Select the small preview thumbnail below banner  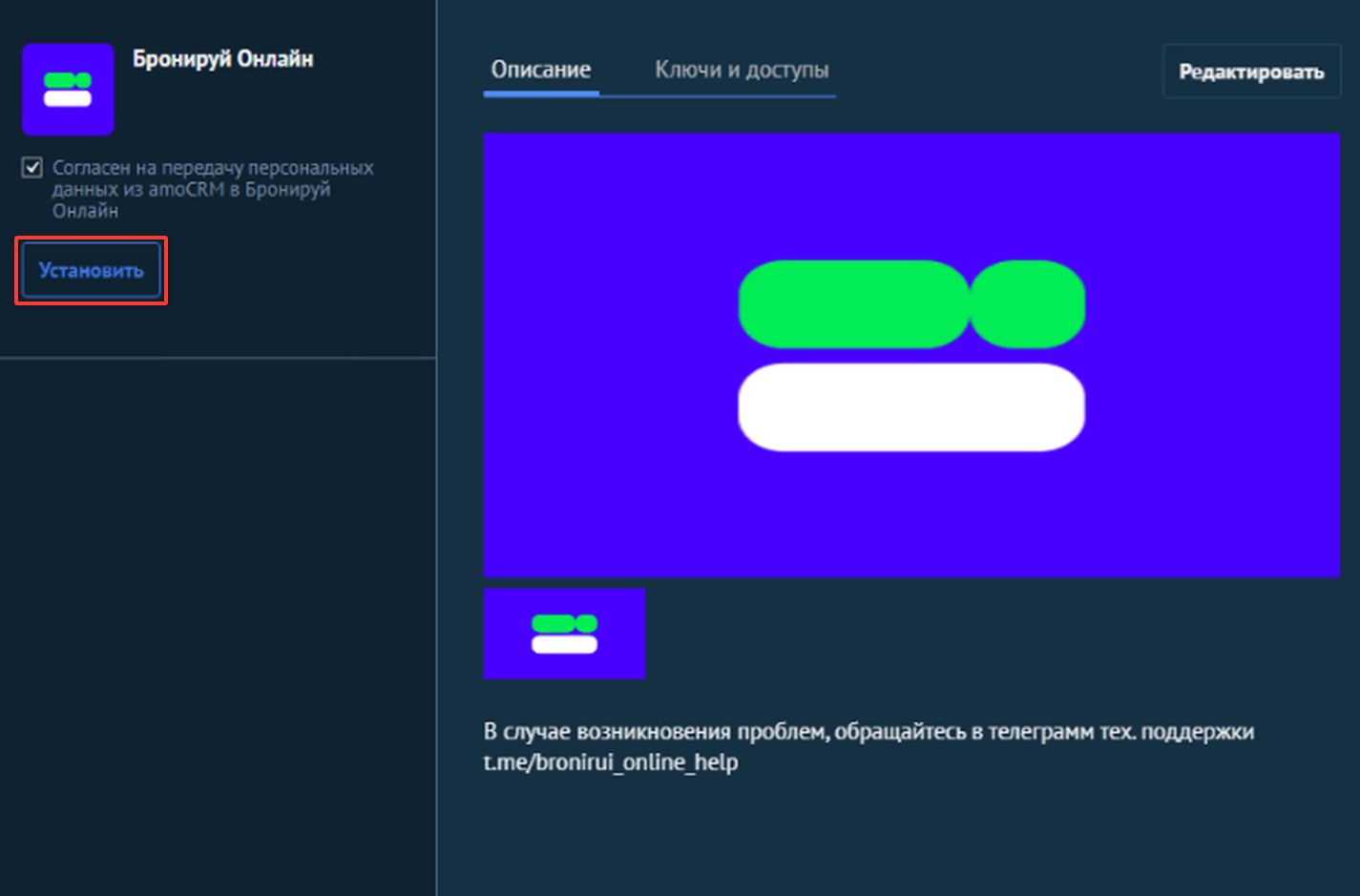point(564,634)
